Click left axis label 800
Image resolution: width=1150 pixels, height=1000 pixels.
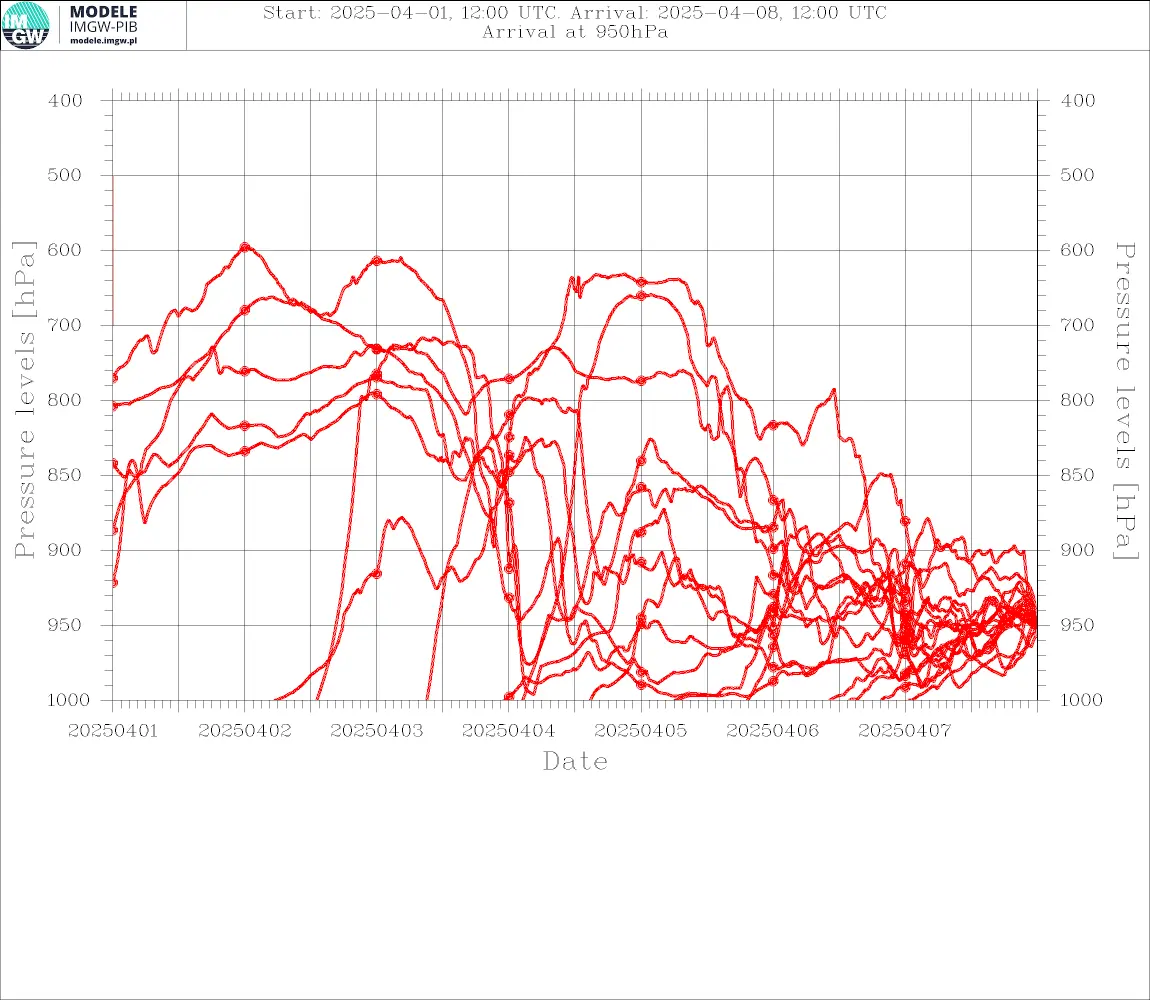point(65,400)
